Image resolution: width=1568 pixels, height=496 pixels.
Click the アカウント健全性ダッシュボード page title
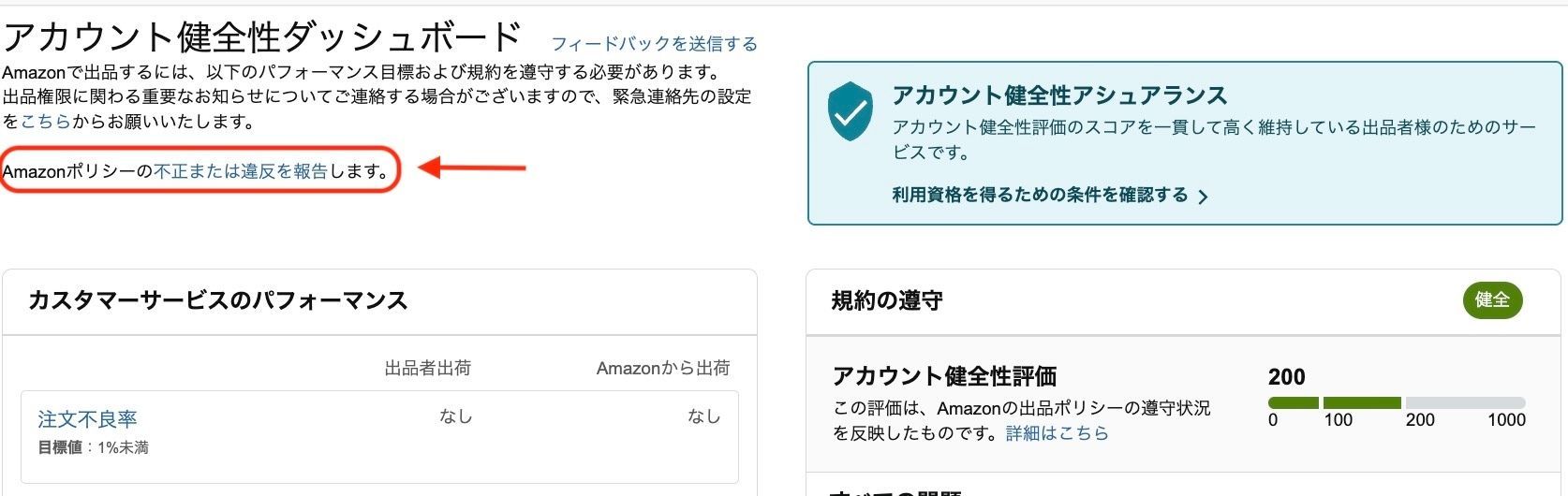(x=262, y=37)
